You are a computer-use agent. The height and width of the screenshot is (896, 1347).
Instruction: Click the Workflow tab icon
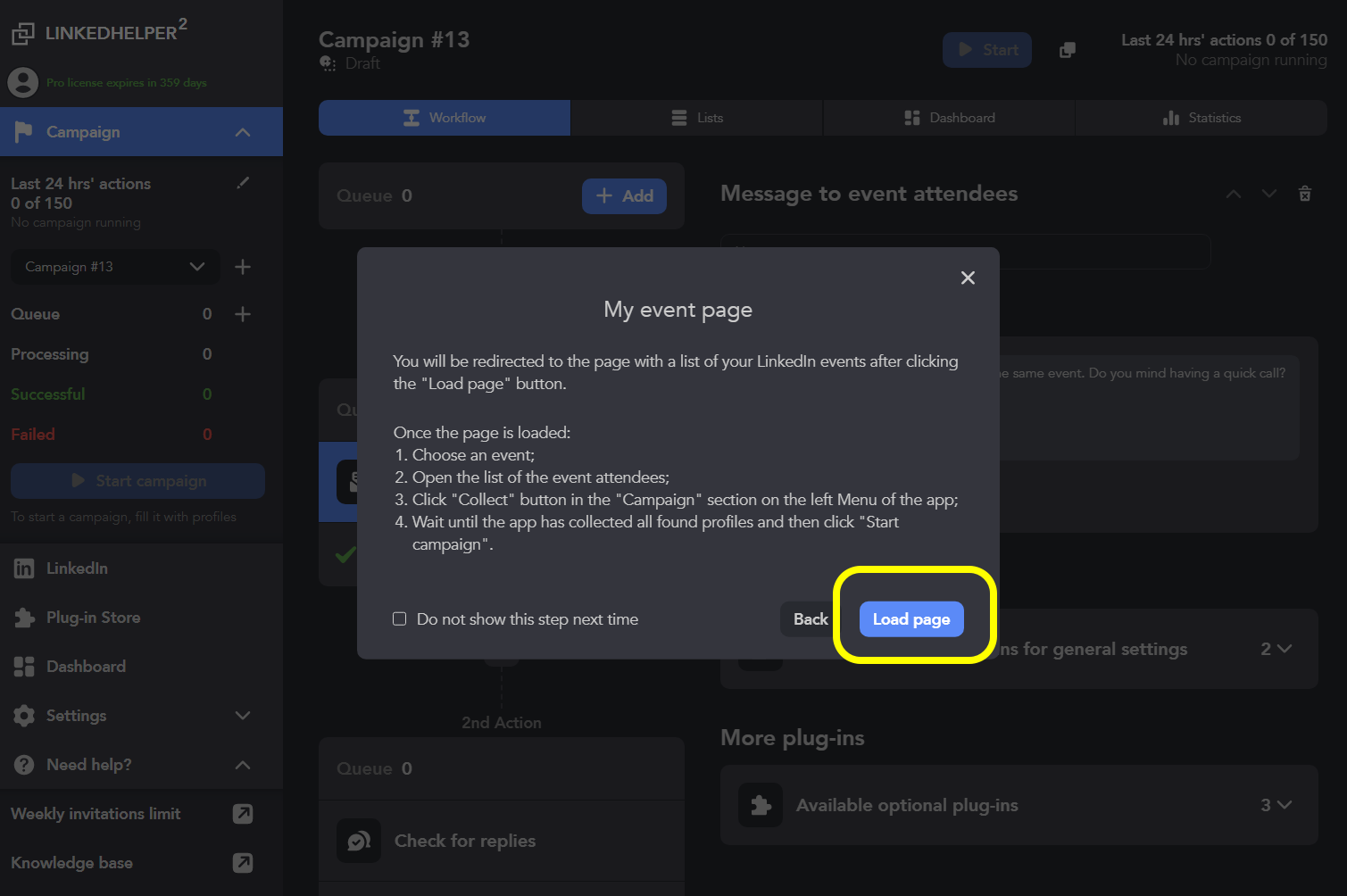(412, 118)
